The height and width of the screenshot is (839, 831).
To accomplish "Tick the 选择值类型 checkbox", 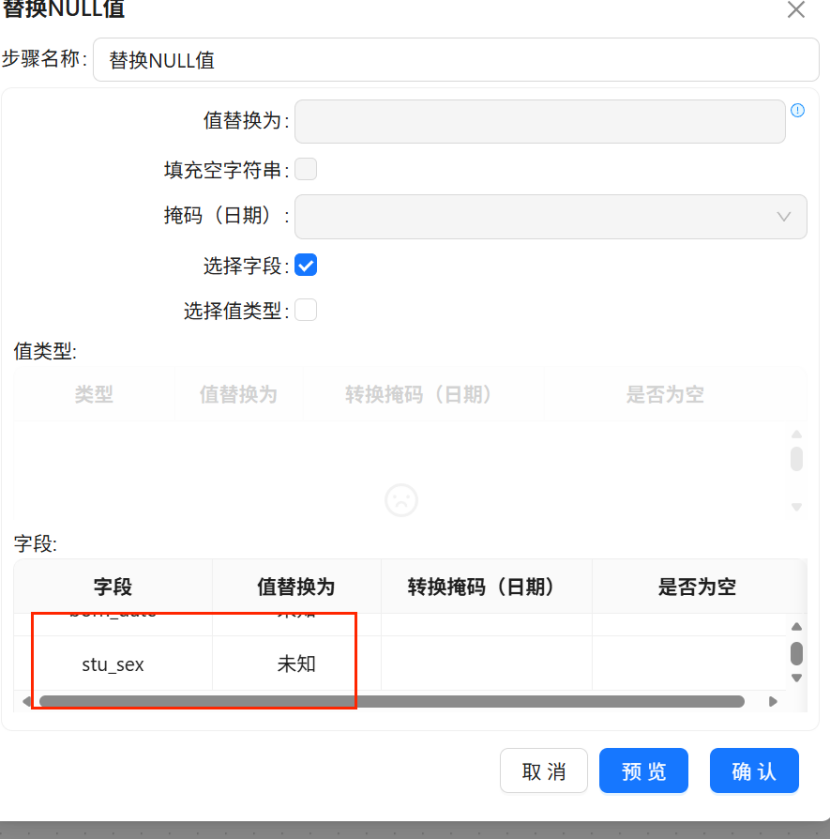I will pyautogui.click(x=306, y=310).
